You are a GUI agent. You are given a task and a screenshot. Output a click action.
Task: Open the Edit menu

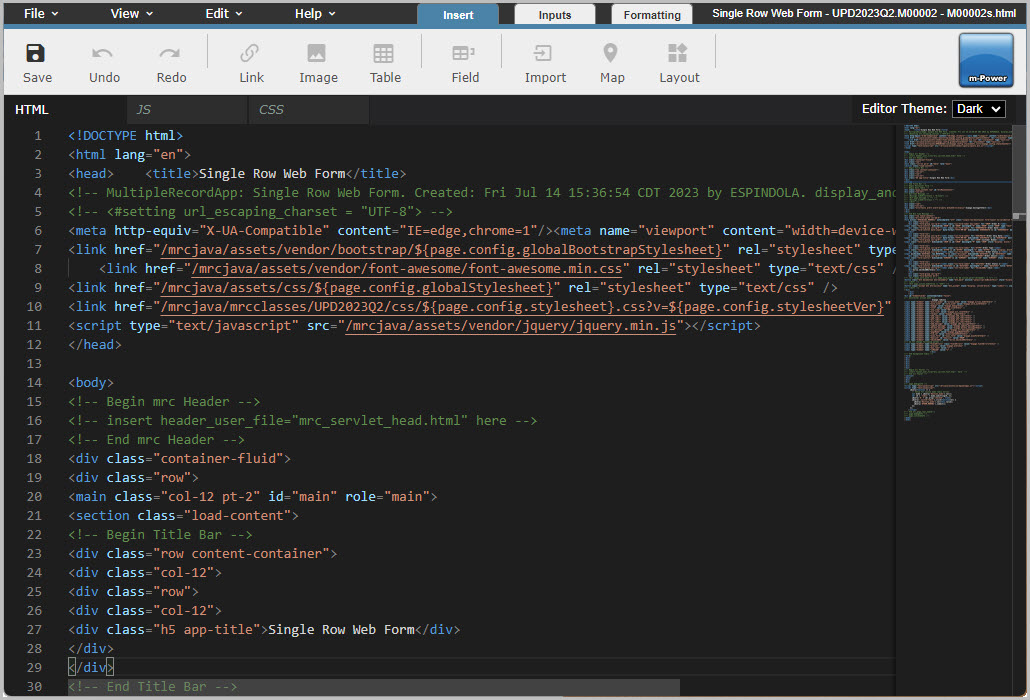click(223, 13)
